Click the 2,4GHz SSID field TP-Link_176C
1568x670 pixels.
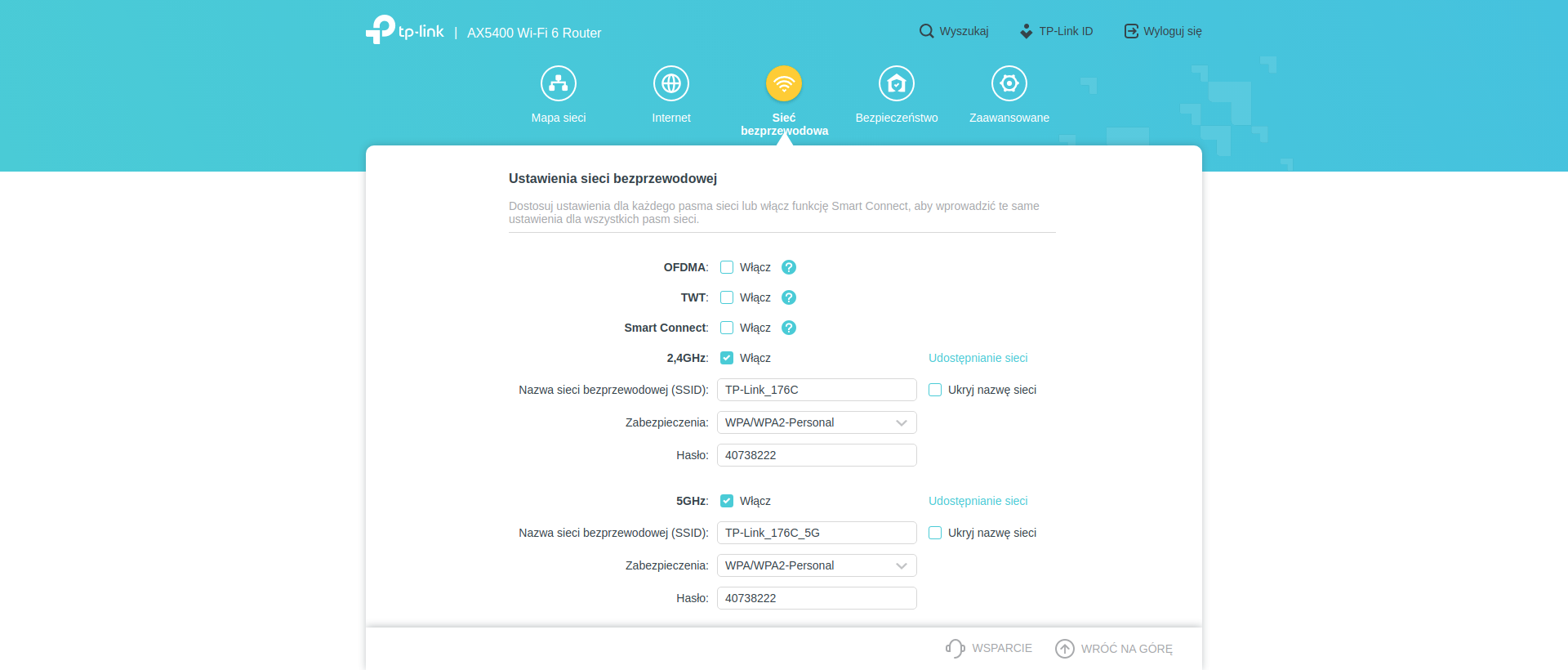[x=817, y=390]
